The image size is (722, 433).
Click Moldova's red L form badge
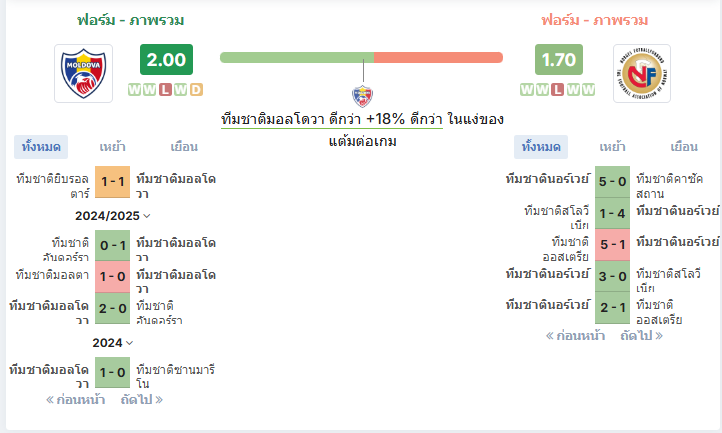(165, 89)
